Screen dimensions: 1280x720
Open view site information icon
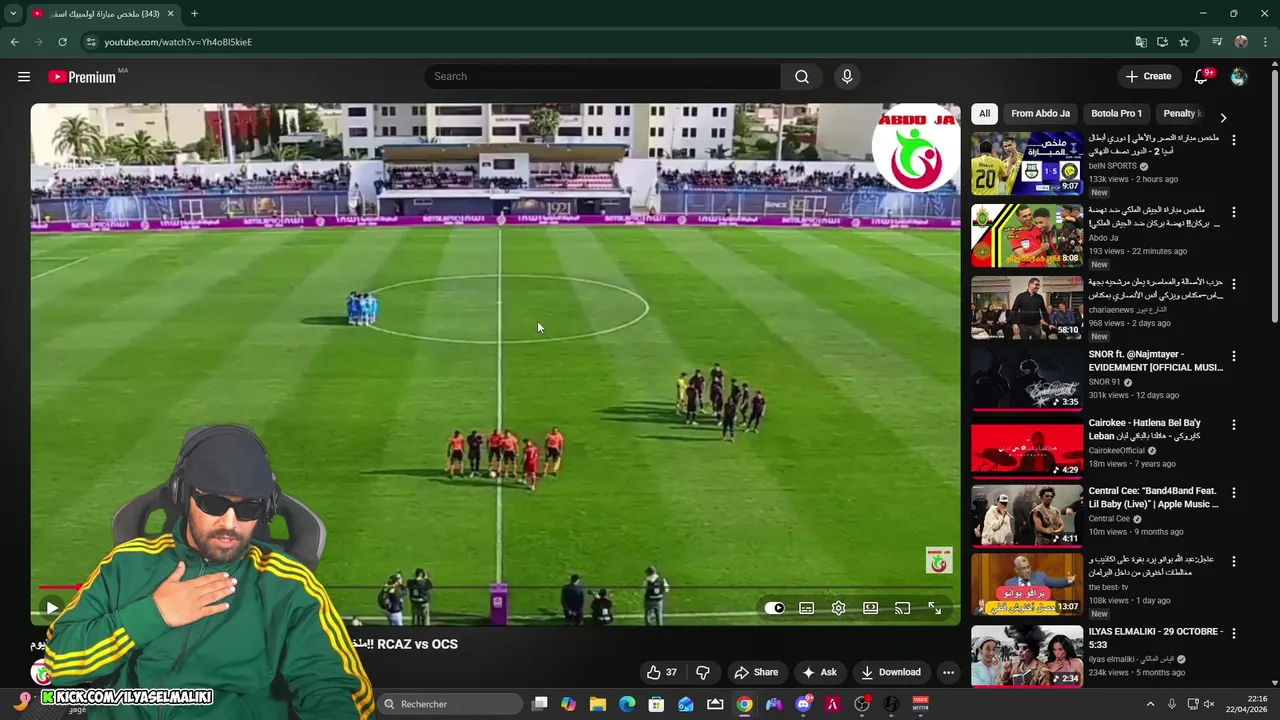(91, 42)
